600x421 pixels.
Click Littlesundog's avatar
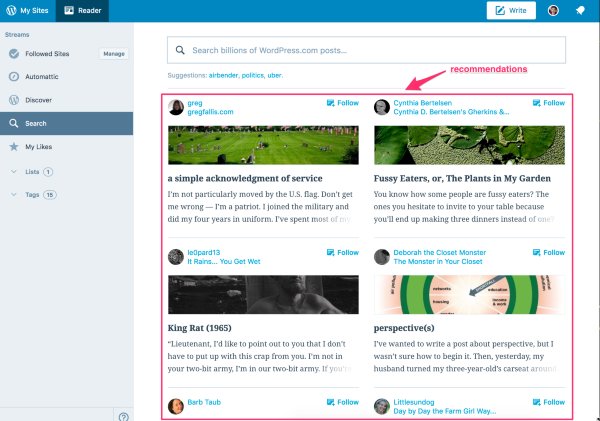tap(382, 406)
